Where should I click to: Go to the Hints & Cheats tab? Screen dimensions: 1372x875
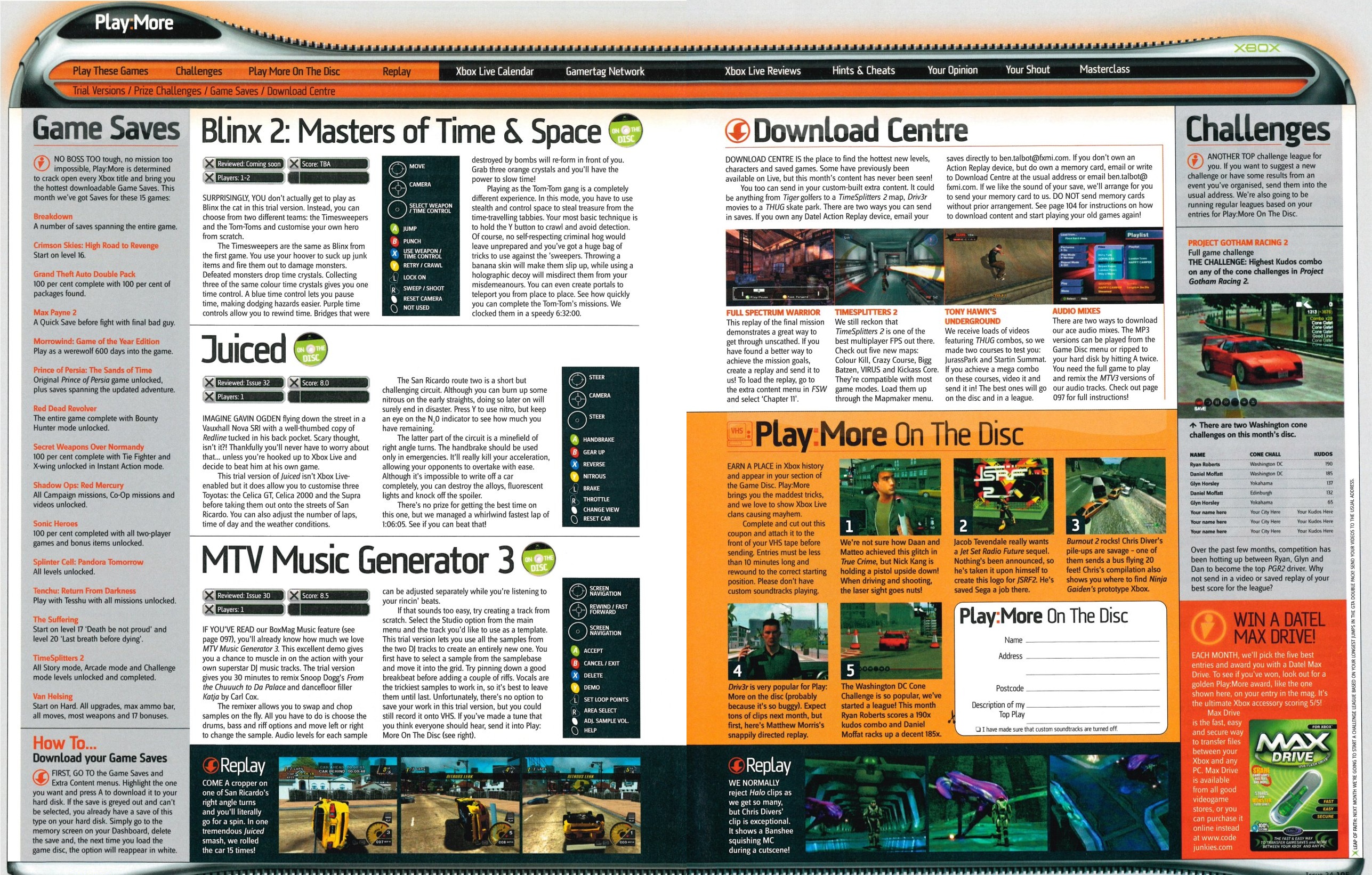(x=863, y=70)
